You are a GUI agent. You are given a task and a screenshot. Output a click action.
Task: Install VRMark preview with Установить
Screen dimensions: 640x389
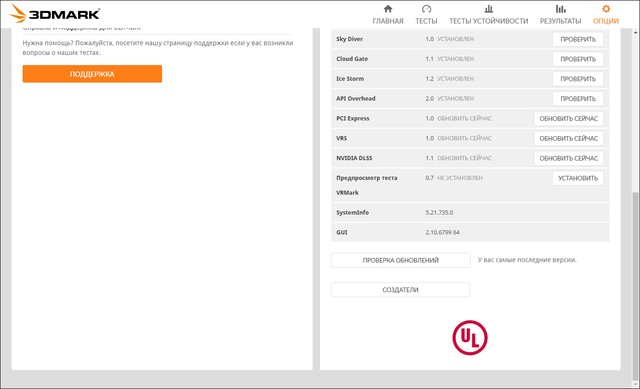coord(578,178)
